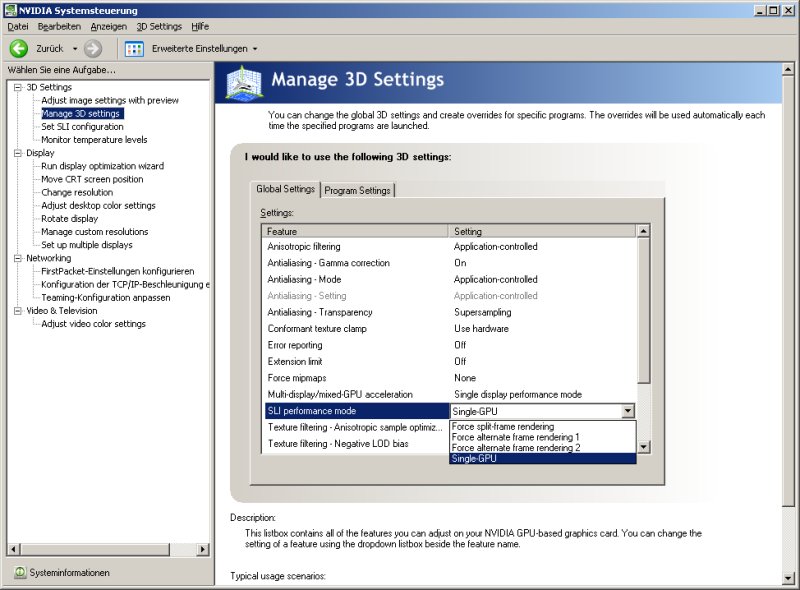The height and width of the screenshot is (590, 800).
Task: Choose Force alternate frame rendering 1
Action: point(542,437)
